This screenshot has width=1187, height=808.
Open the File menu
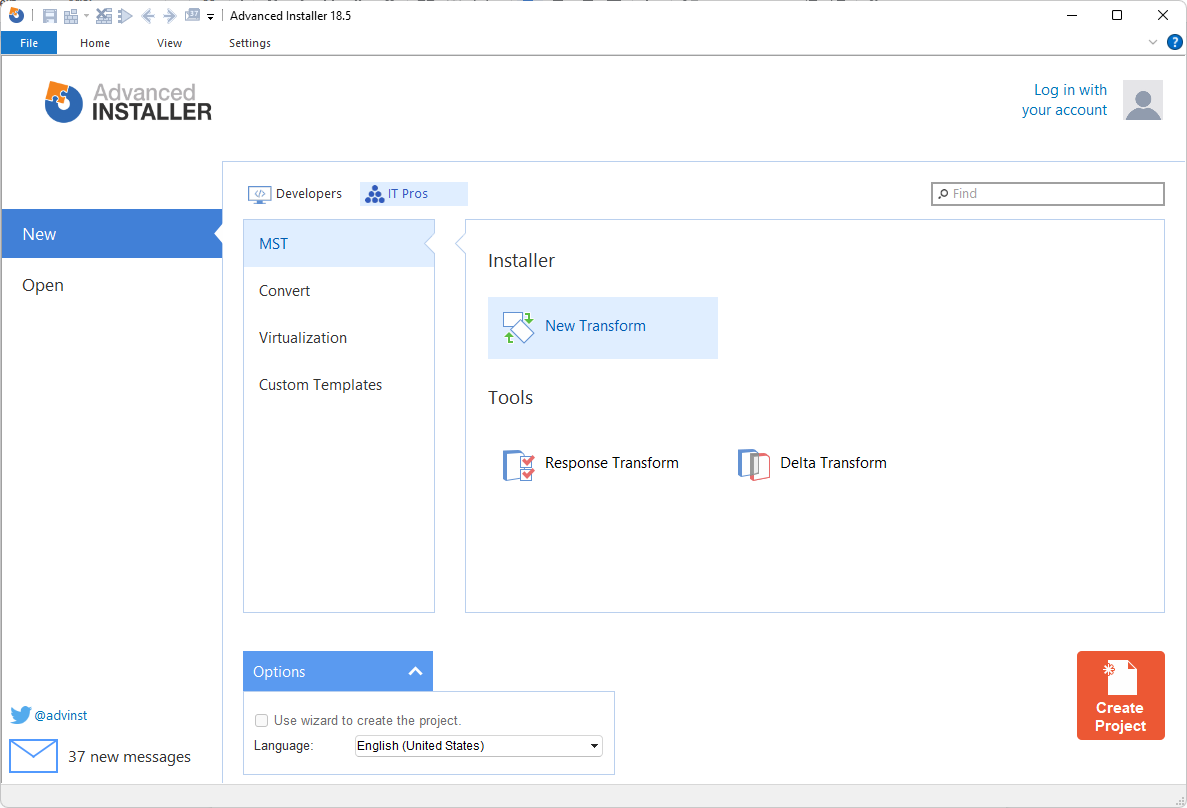tap(29, 43)
